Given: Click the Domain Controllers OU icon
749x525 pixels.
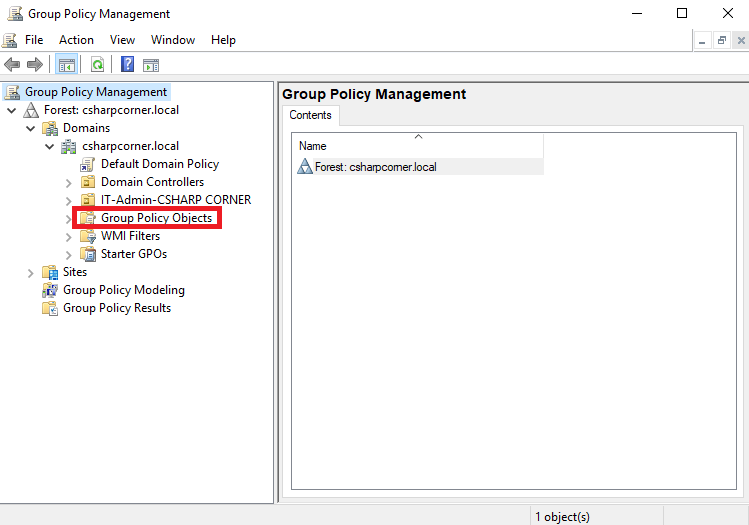Looking at the screenshot, I should tap(88, 182).
